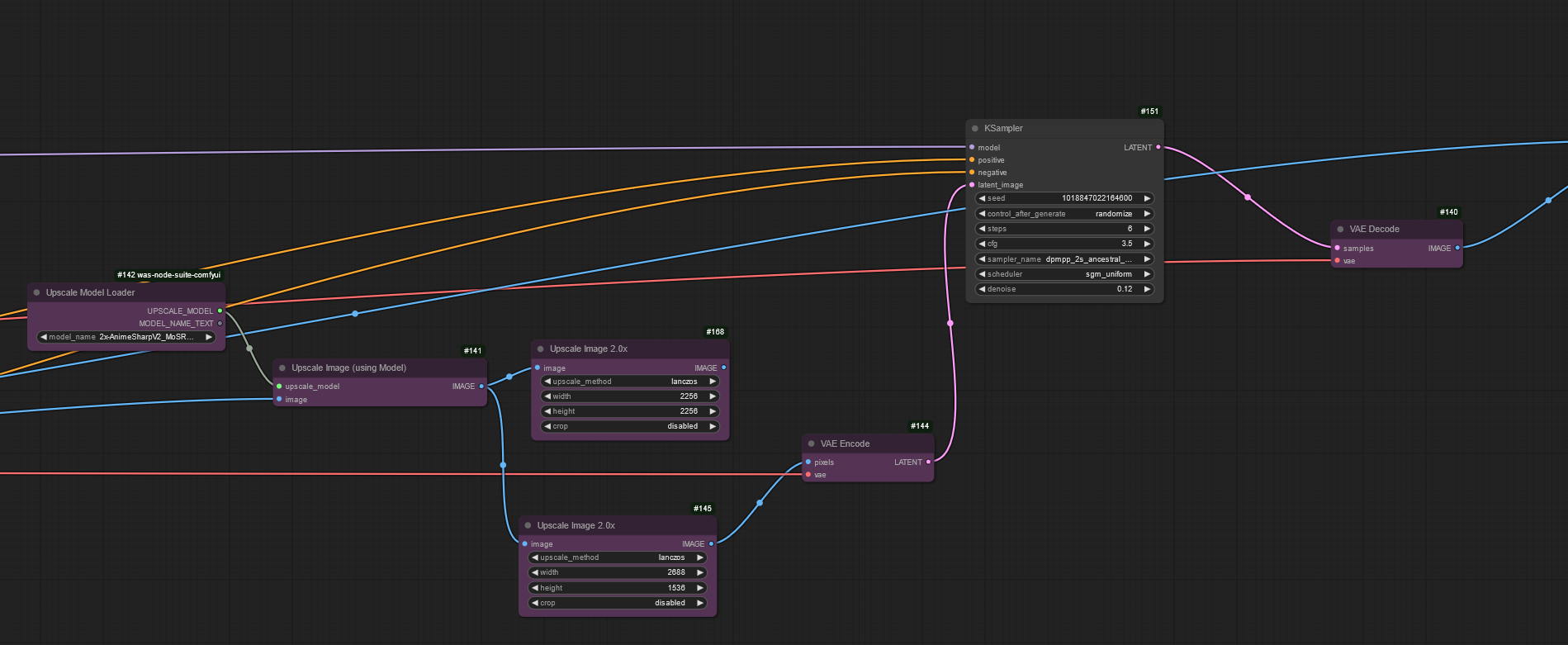
Task: Click the KSampler latent_image input port
Action: [972, 185]
